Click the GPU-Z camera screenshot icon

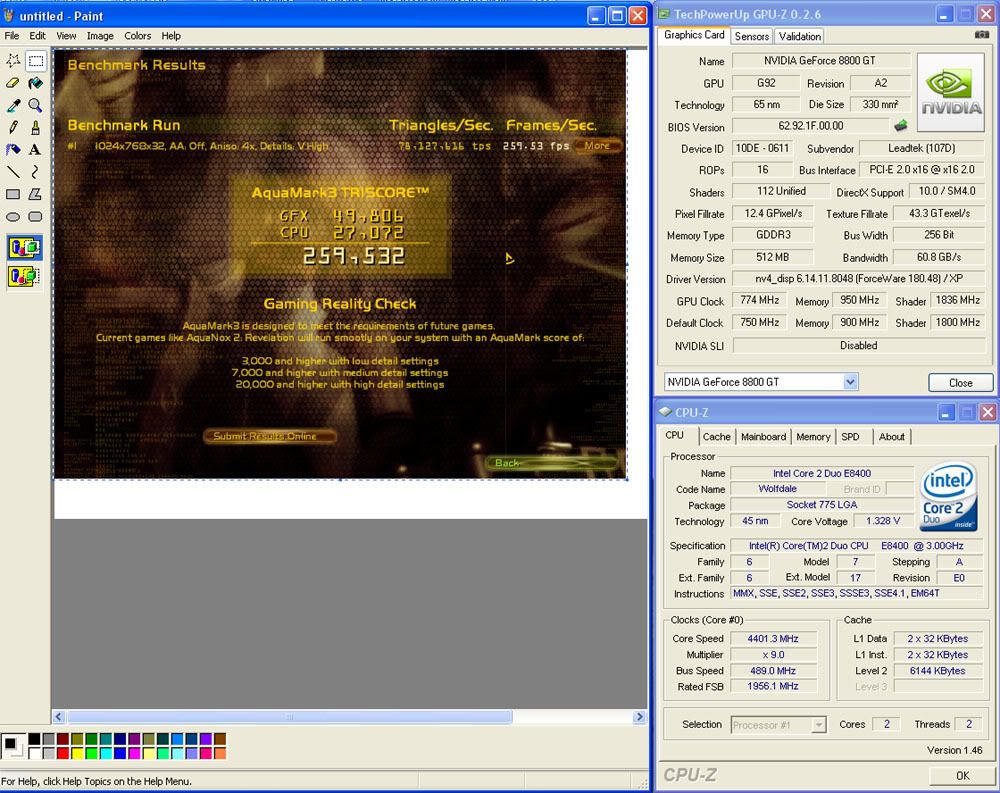(x=982, y=35)
